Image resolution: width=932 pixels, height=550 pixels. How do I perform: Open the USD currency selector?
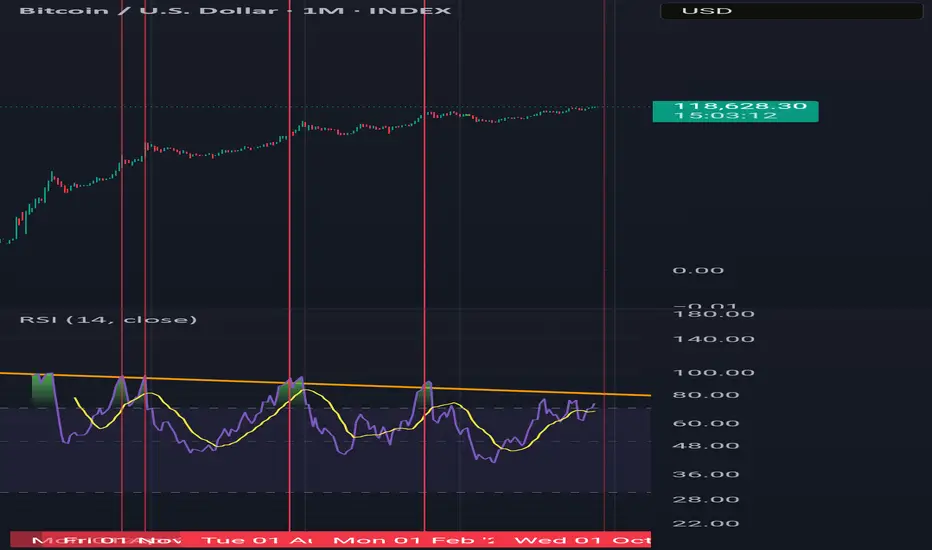[791, 11]
